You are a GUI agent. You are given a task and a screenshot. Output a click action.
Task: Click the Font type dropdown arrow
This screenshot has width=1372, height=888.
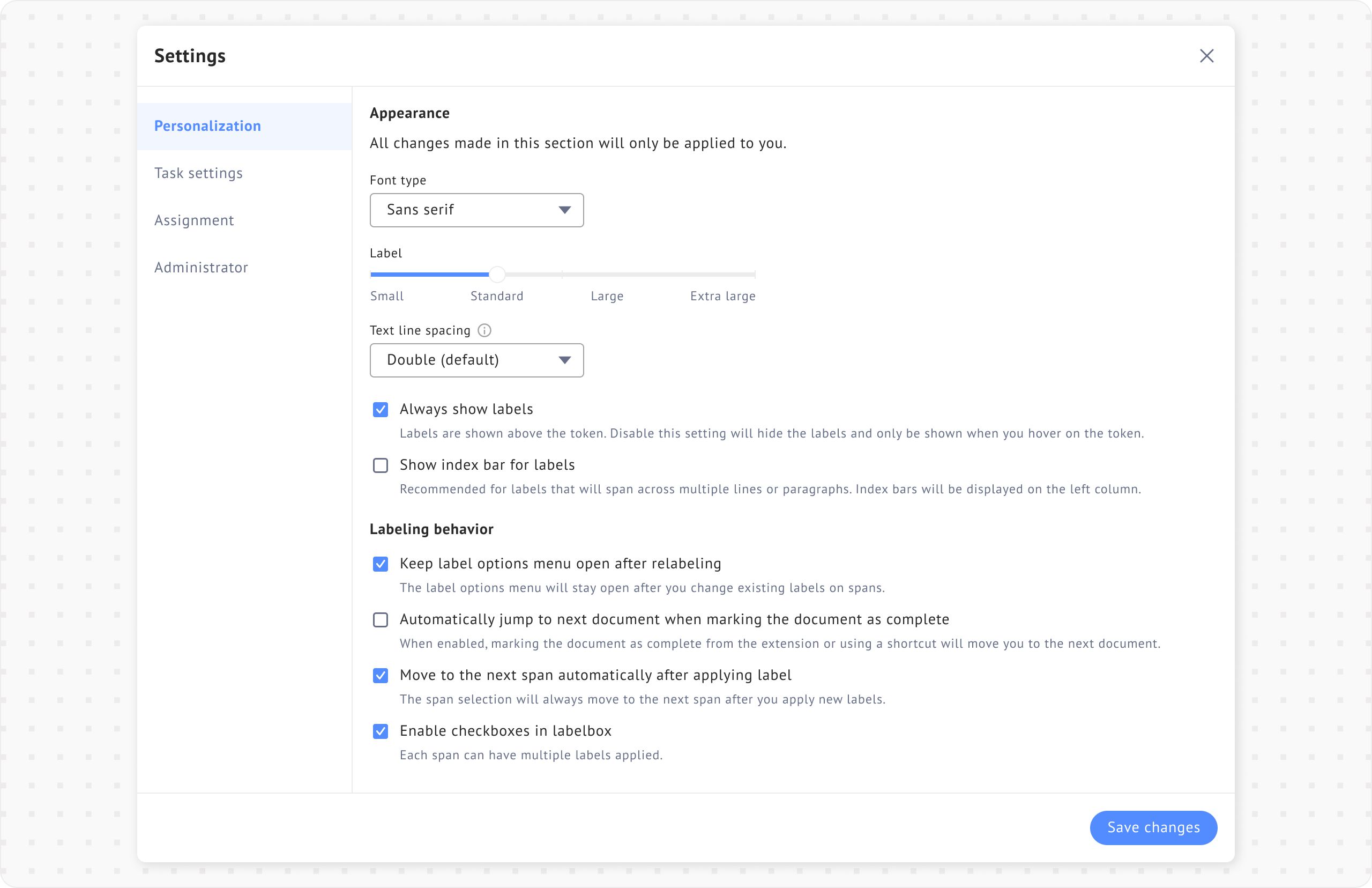coord(565,210)
